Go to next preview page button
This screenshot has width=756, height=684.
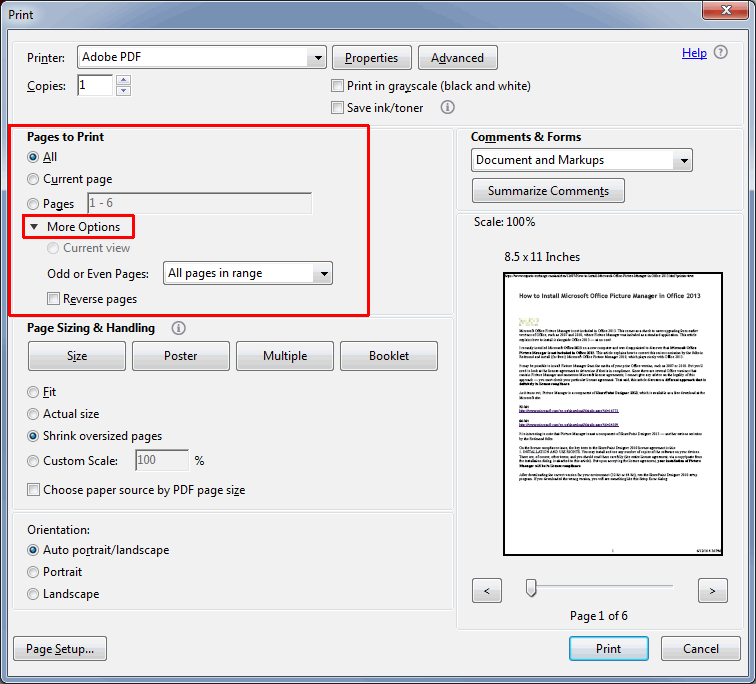pos(712,590)
